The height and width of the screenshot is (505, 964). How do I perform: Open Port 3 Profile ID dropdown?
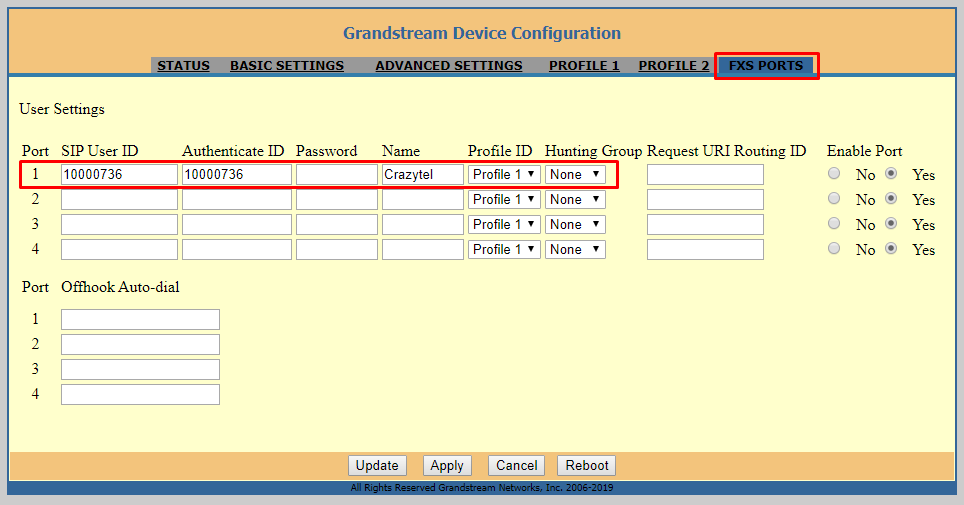[504, 224]
